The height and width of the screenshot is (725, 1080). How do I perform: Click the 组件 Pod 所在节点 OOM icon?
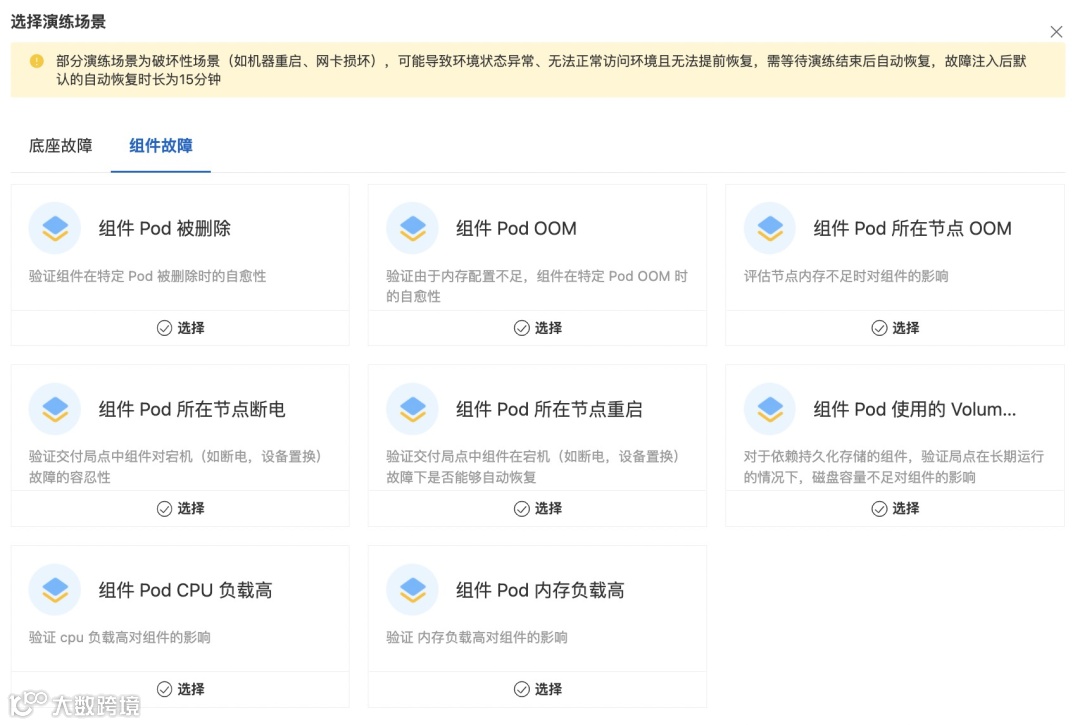click(769, 228)
